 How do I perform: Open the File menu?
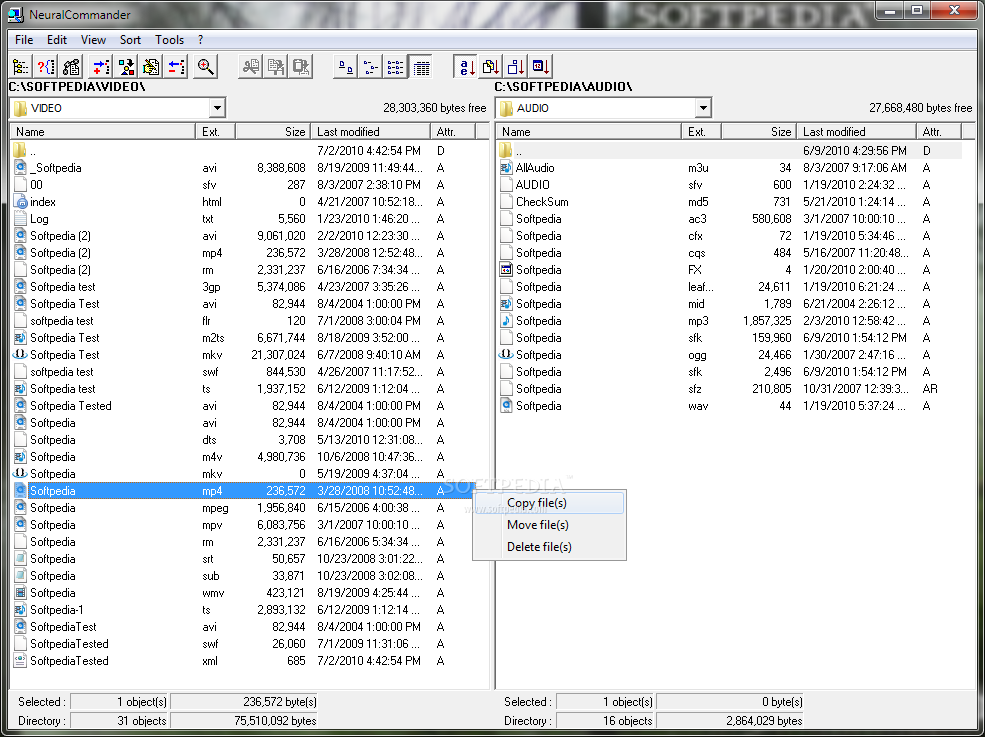[x=24, y=40]
